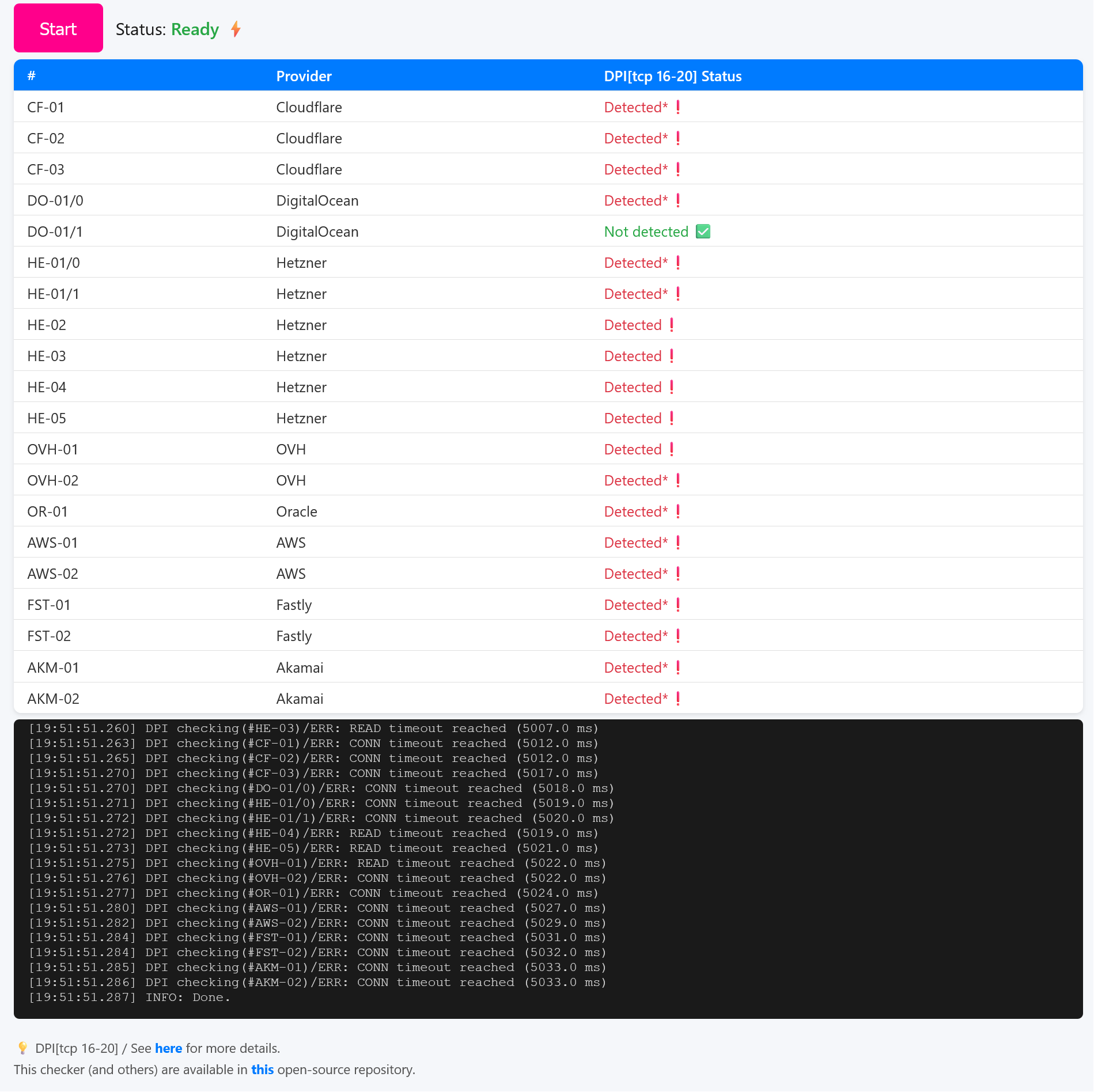1094x1092 pixels.
Task: Select the 'HE-03' identifier cell
Action: click(x=47, y=356)
